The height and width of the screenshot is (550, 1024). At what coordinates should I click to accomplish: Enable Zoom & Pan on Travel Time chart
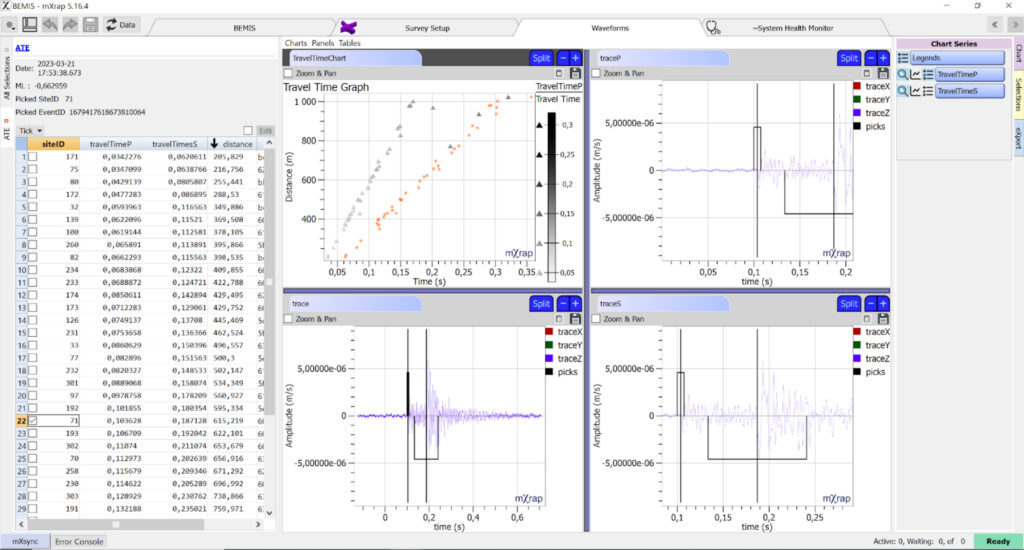289,73
